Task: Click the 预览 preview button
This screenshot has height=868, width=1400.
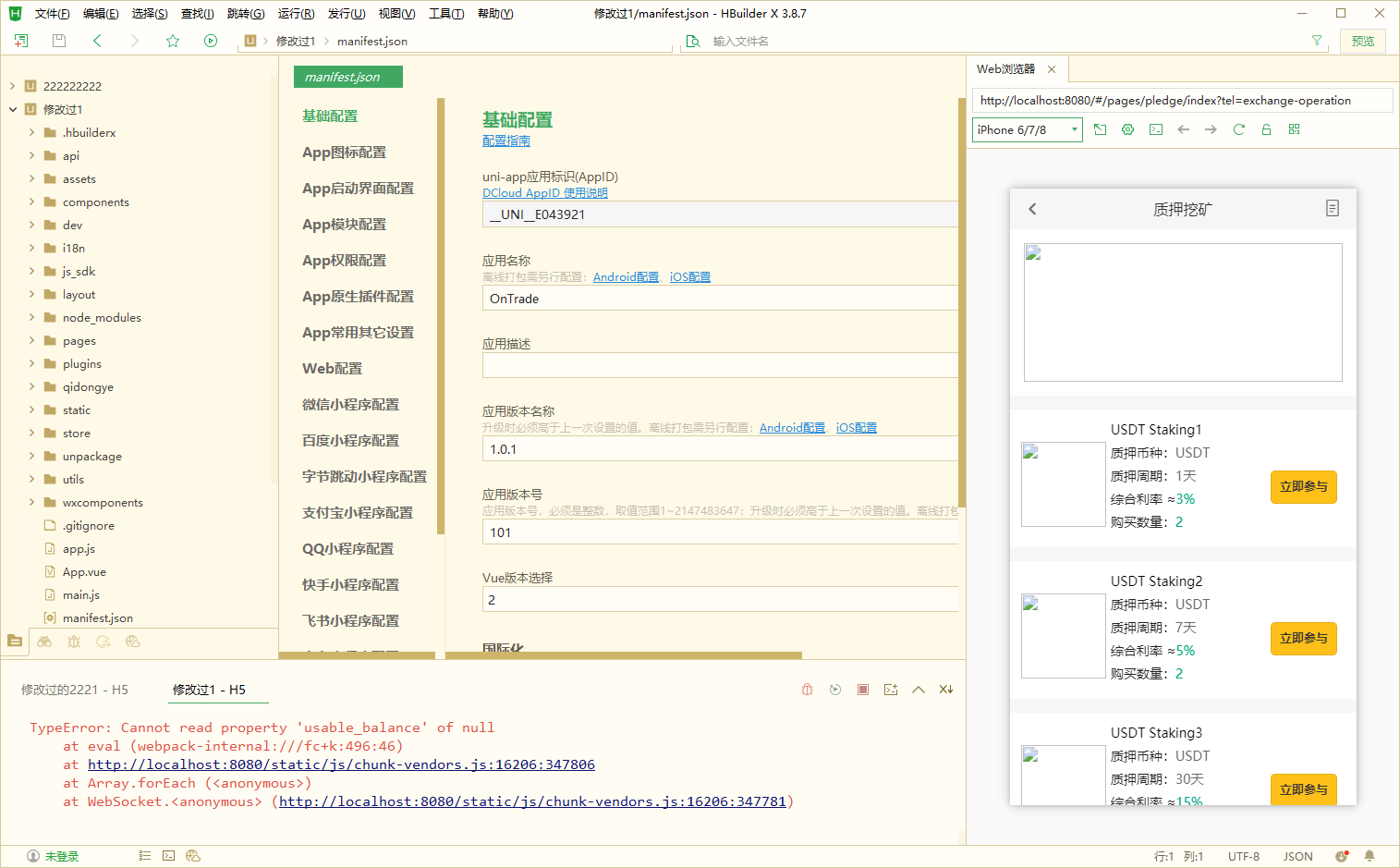Action: tap(1363, 41)
